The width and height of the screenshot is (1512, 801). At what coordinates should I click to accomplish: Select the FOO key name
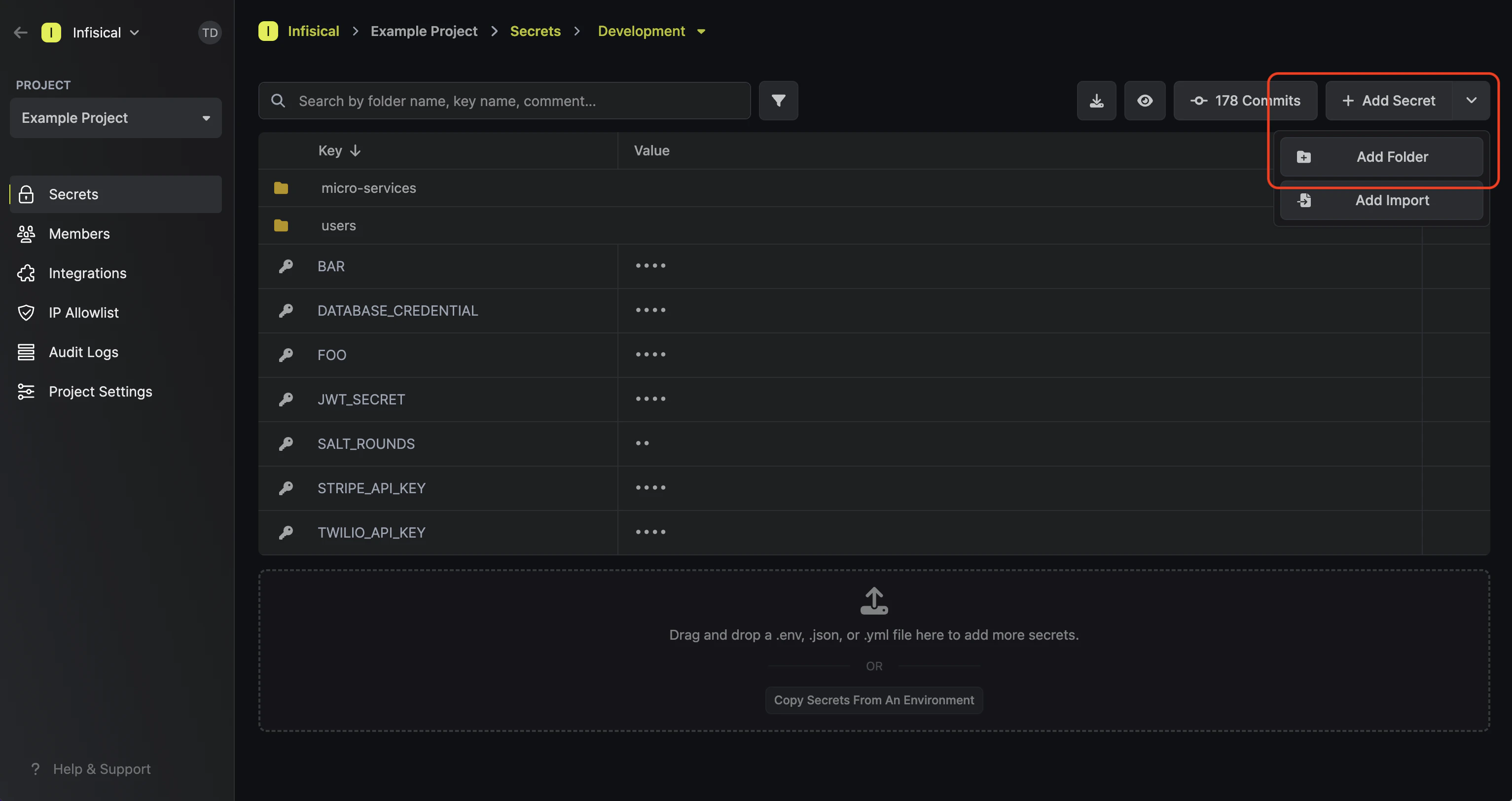[x=331, y=355]
